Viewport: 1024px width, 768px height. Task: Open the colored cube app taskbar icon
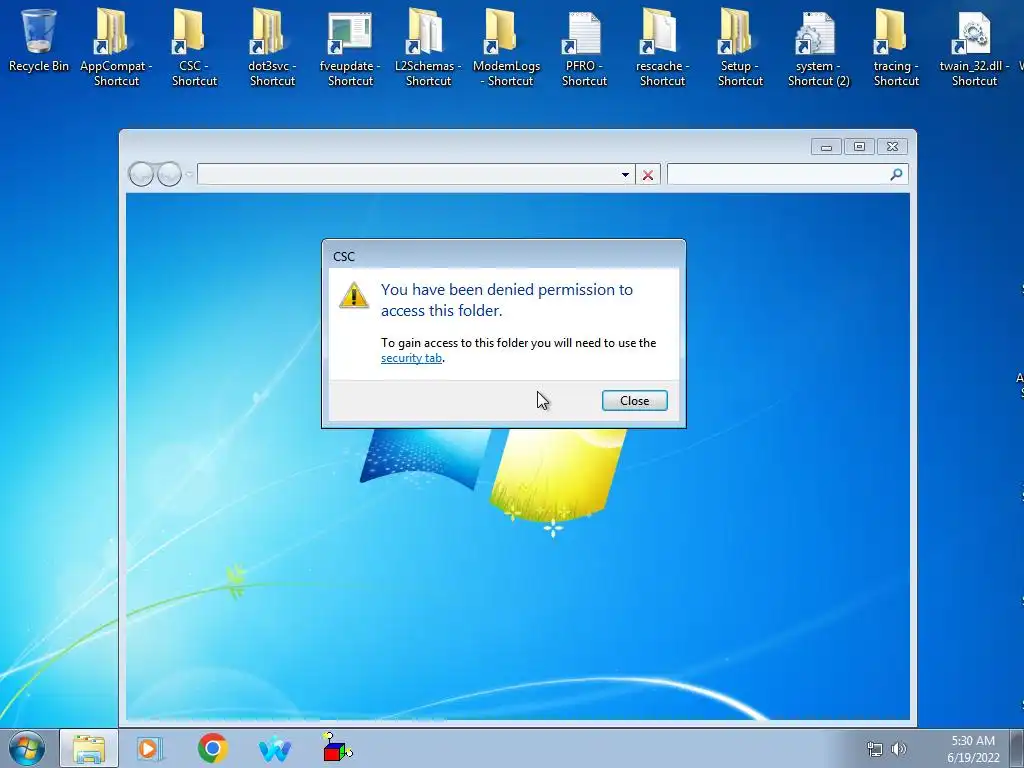click(337, 747)
